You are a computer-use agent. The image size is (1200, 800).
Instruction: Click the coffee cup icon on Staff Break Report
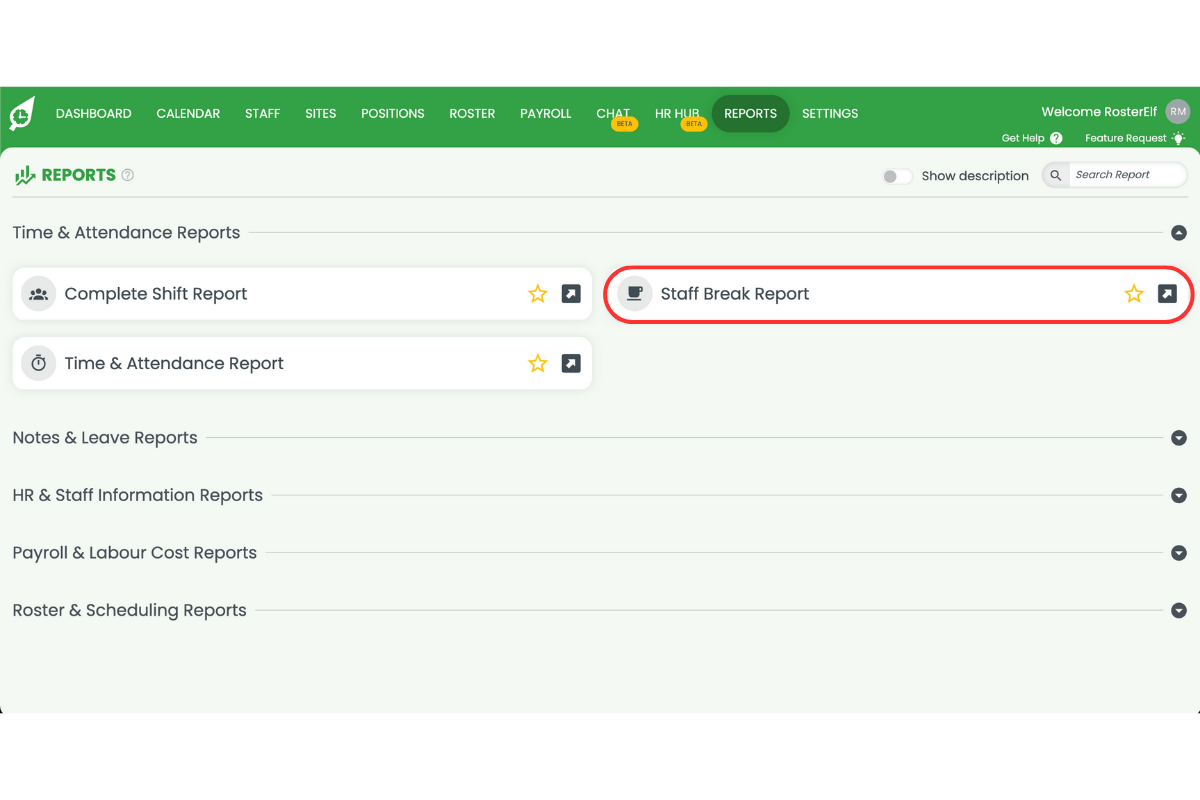[634, 293]
